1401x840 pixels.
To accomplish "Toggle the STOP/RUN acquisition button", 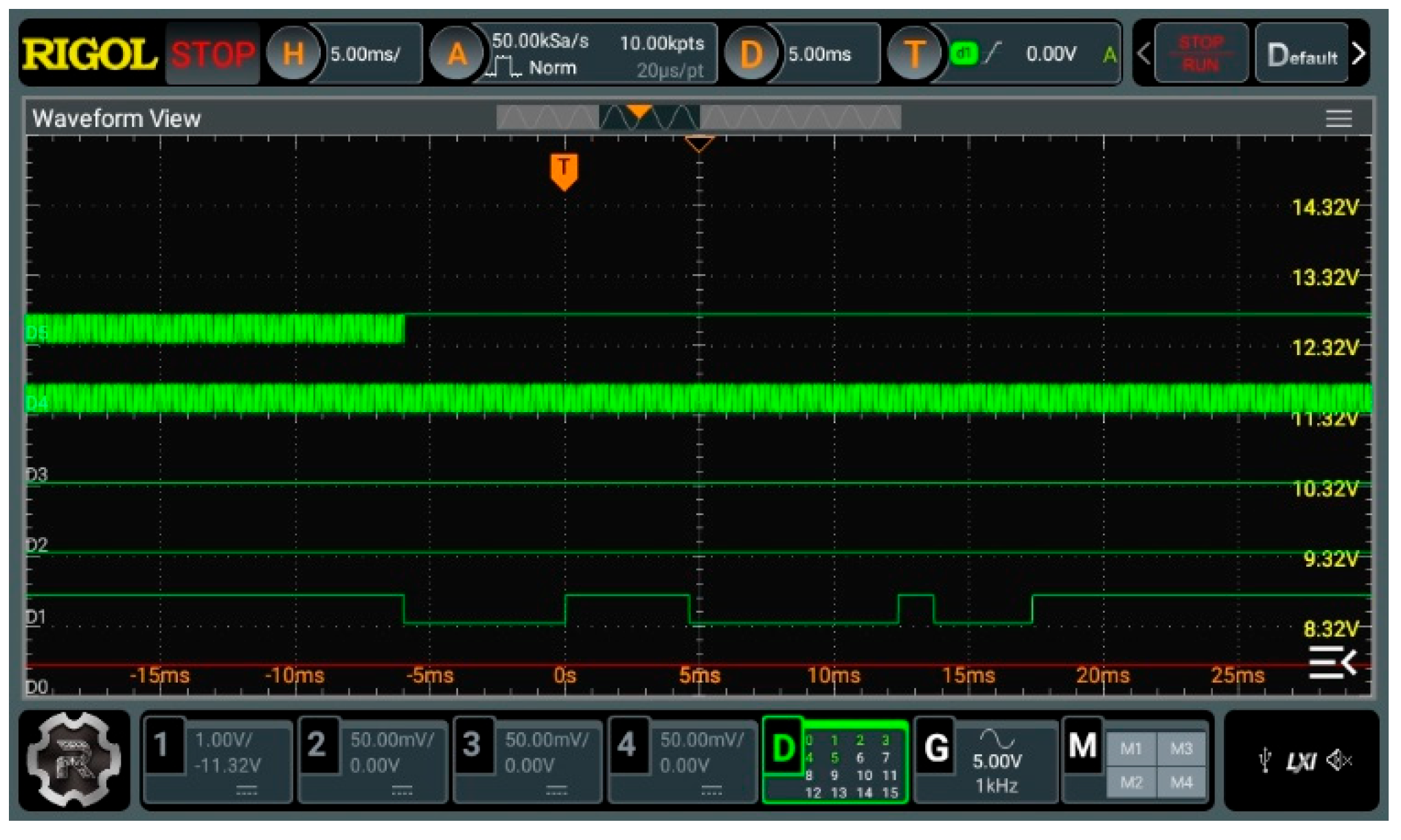I will pos(1200,54).
